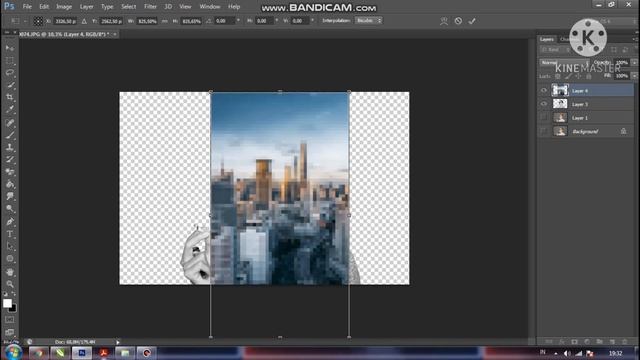Select the Rectangular Marquee tool
This screenshot has width=640, height=360.
click(x=10, y=60)
